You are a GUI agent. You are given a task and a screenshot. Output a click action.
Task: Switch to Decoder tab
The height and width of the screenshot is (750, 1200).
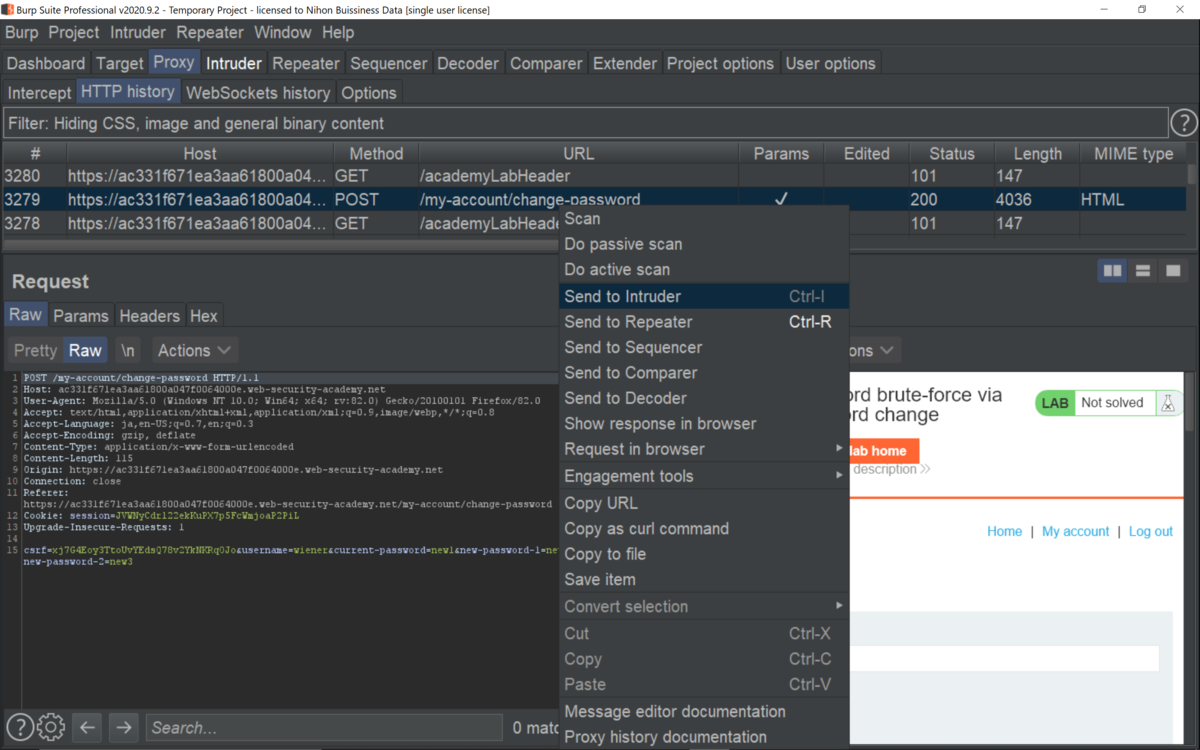[468, 63]
